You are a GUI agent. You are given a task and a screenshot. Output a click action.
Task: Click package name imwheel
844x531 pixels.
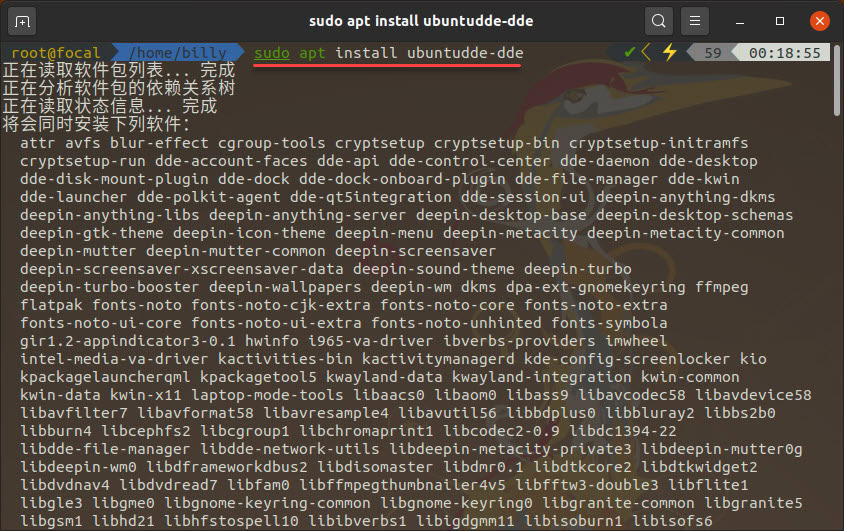636,341
